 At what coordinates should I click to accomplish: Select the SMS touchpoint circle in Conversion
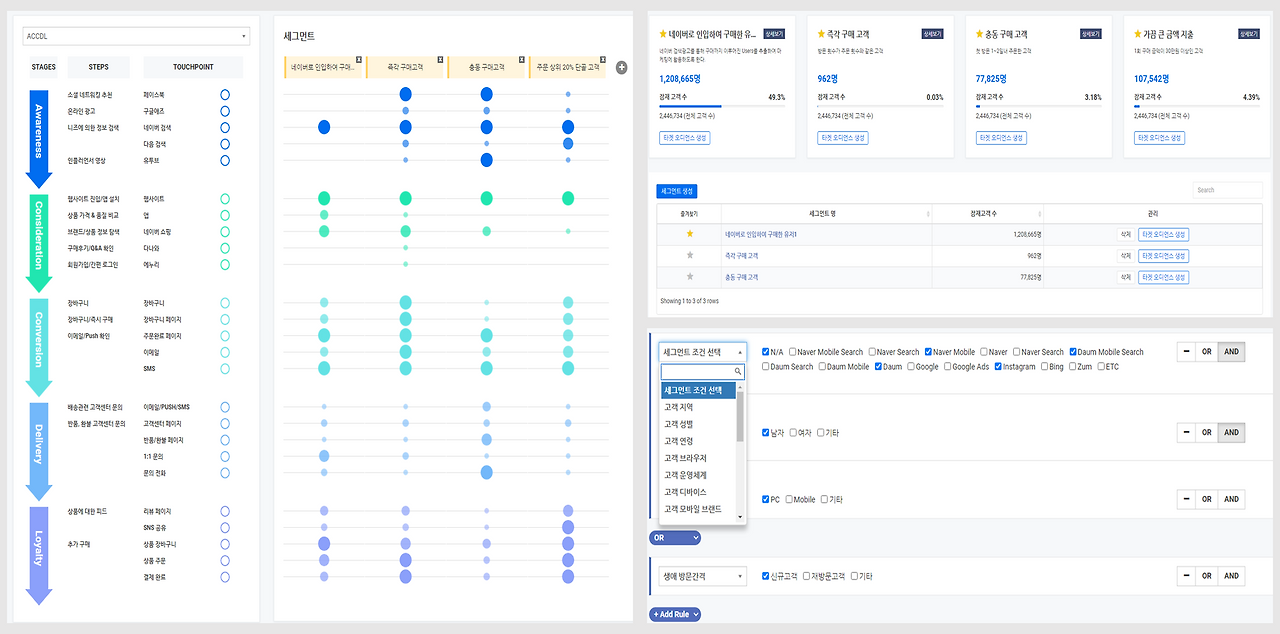tap(225, 368)
